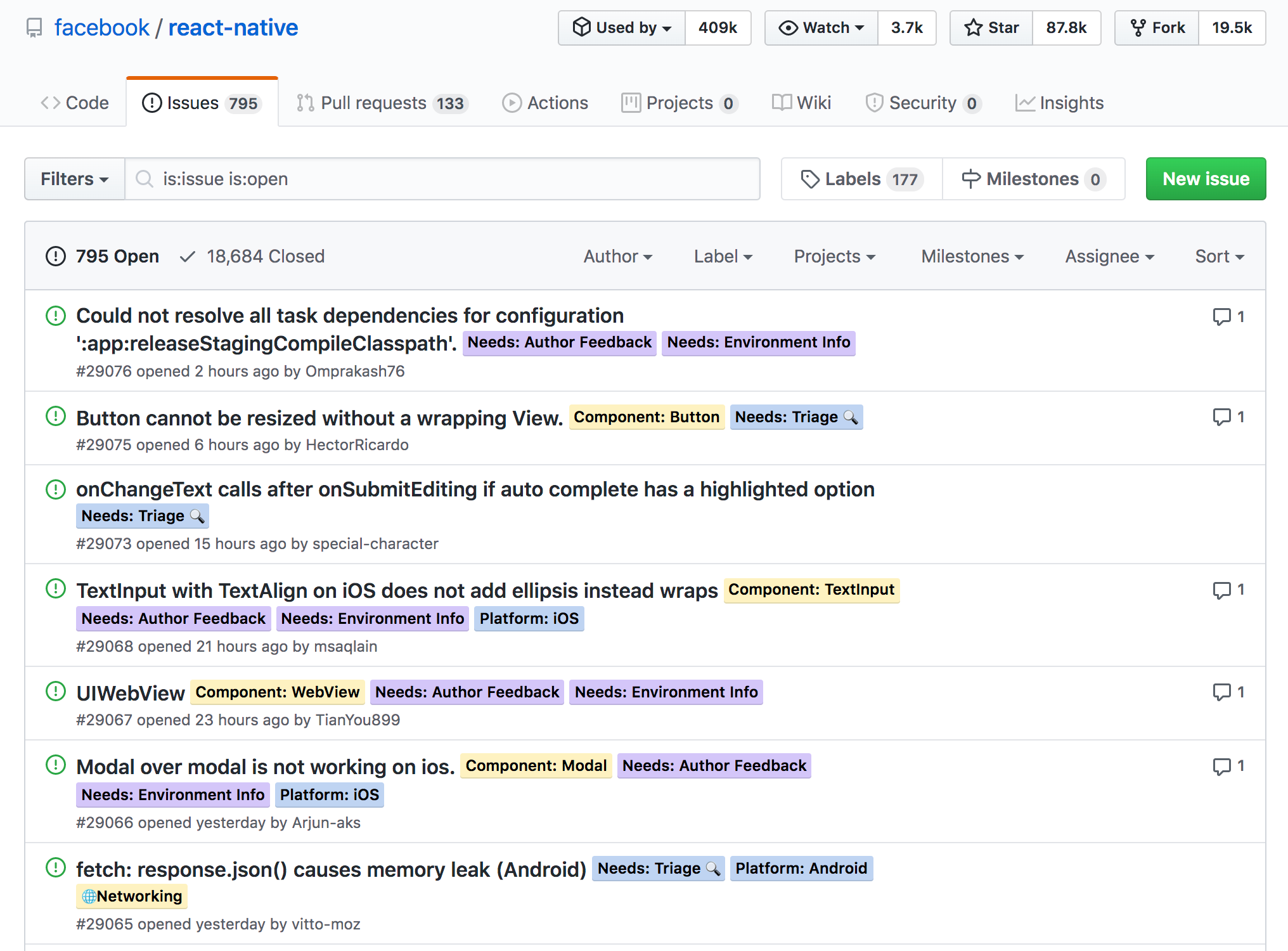Click the Component: Button yellow label
Viewport: 1288px width, 951px height.
coord(646,417)
